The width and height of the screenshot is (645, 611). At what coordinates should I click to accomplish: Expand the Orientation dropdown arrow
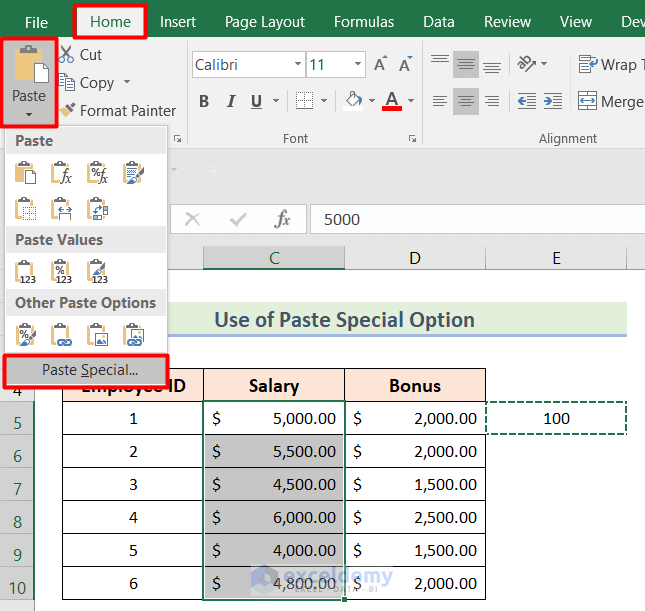[x=544, y=63]
